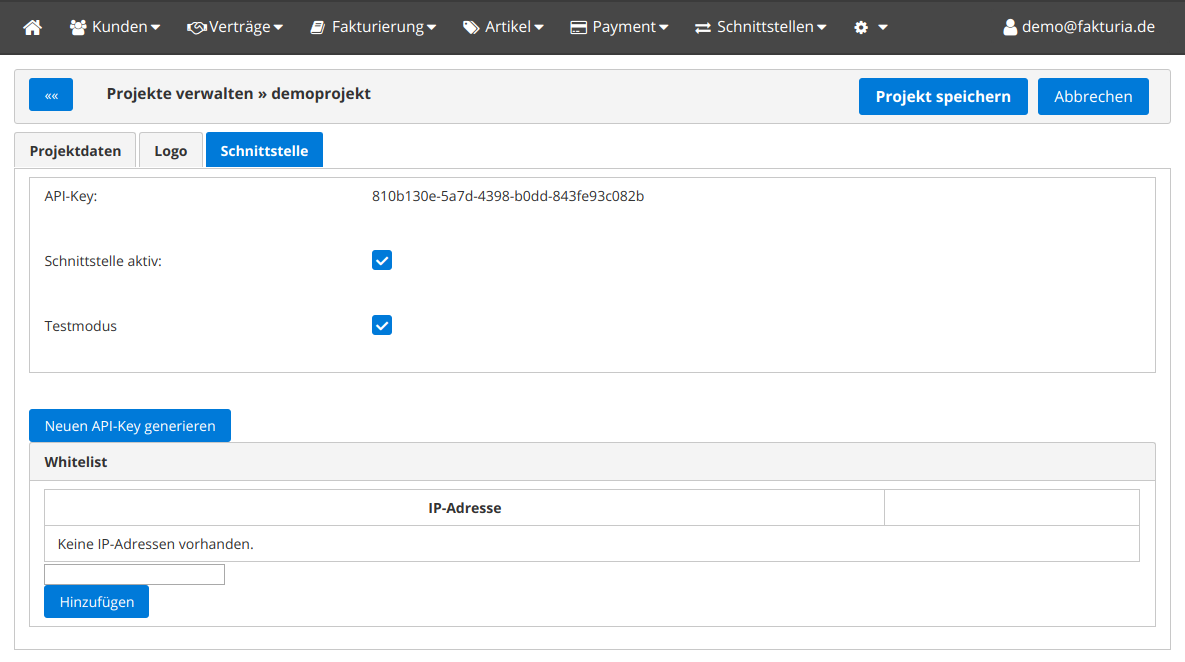Click the Schnittstellen exchange arrows icon

click(x=703, y=27)
